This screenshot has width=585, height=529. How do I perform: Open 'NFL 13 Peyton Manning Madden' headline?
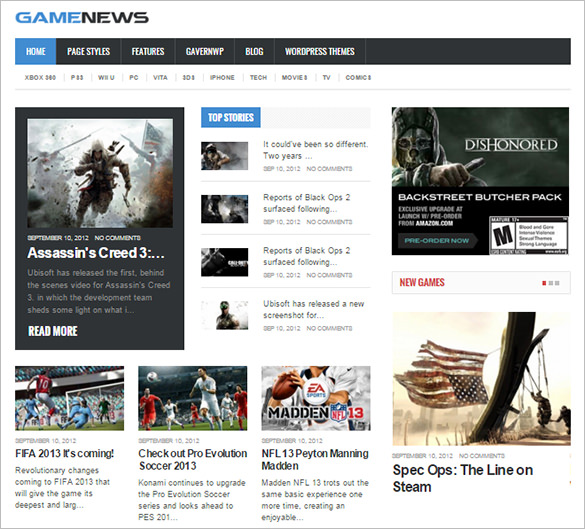click(x=315, y=460)
